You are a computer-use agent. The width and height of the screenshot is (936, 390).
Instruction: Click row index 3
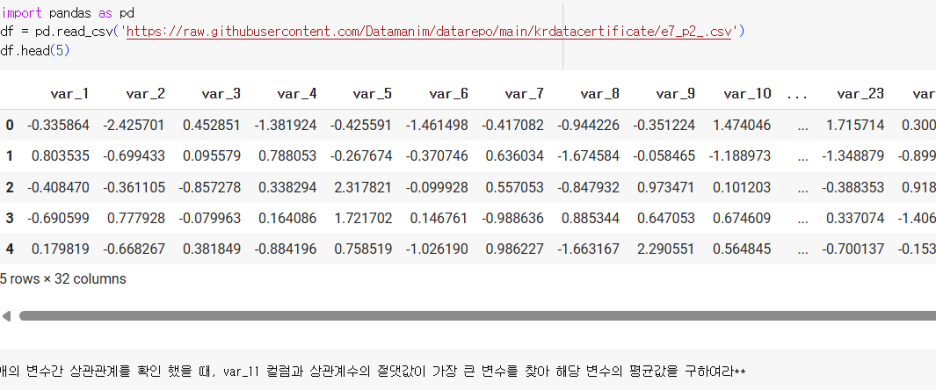(x=10, y=218)
